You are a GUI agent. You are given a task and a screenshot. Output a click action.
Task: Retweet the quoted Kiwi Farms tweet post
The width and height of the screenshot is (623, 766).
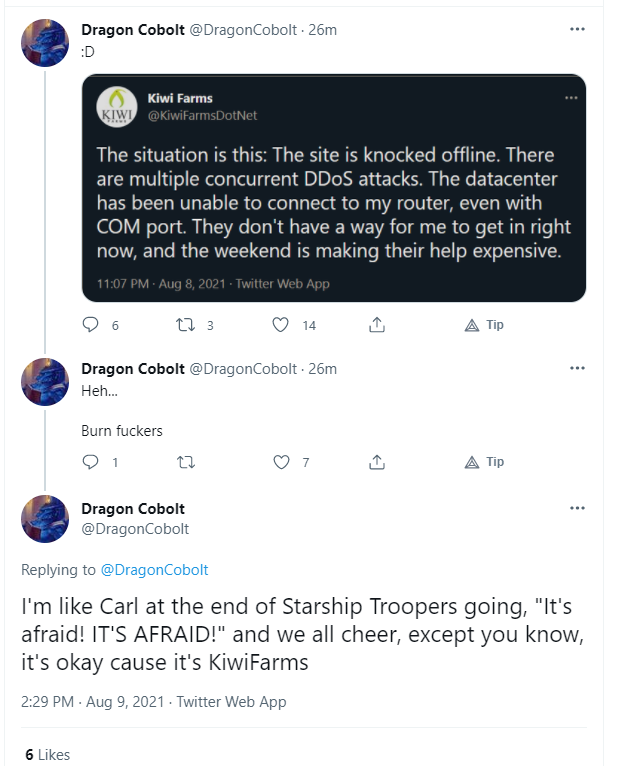[184, 325]
